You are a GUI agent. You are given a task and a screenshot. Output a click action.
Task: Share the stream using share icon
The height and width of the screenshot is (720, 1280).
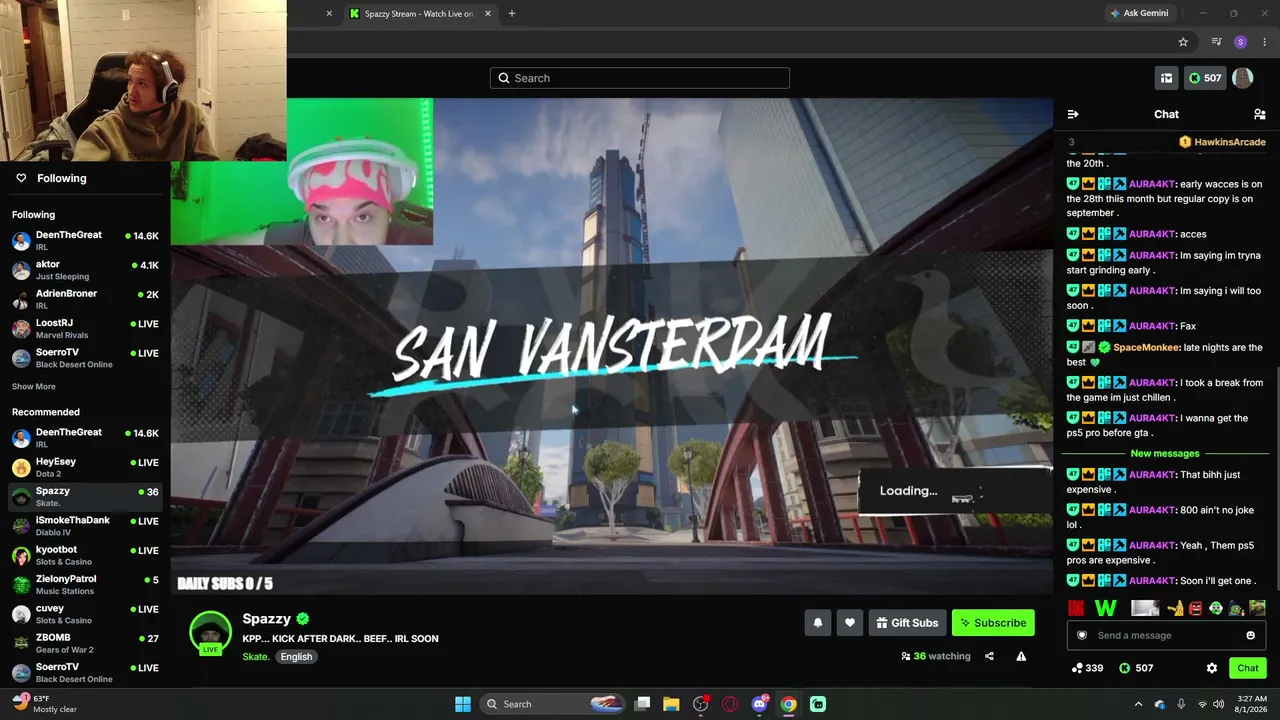coord(989,656)
